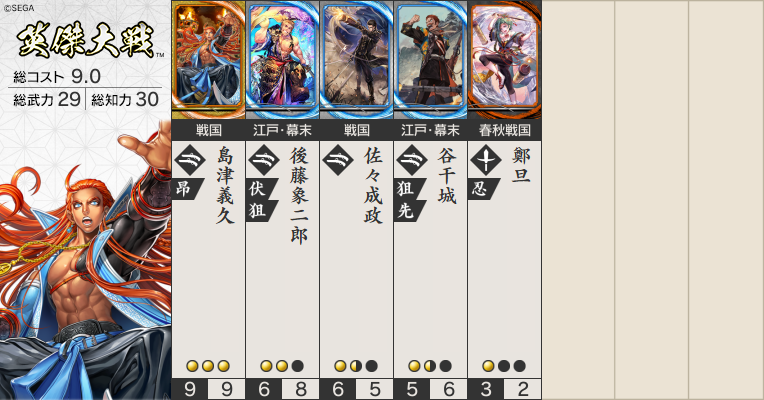
Task: Click the sword unit icon beside 鄭旦
Action: pyautogui.click(x=486, y=160)
